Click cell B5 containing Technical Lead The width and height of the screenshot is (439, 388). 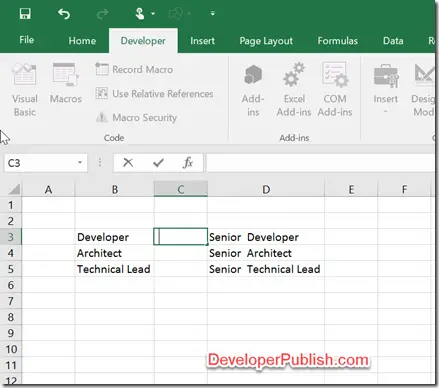click(x=115, y=269)
